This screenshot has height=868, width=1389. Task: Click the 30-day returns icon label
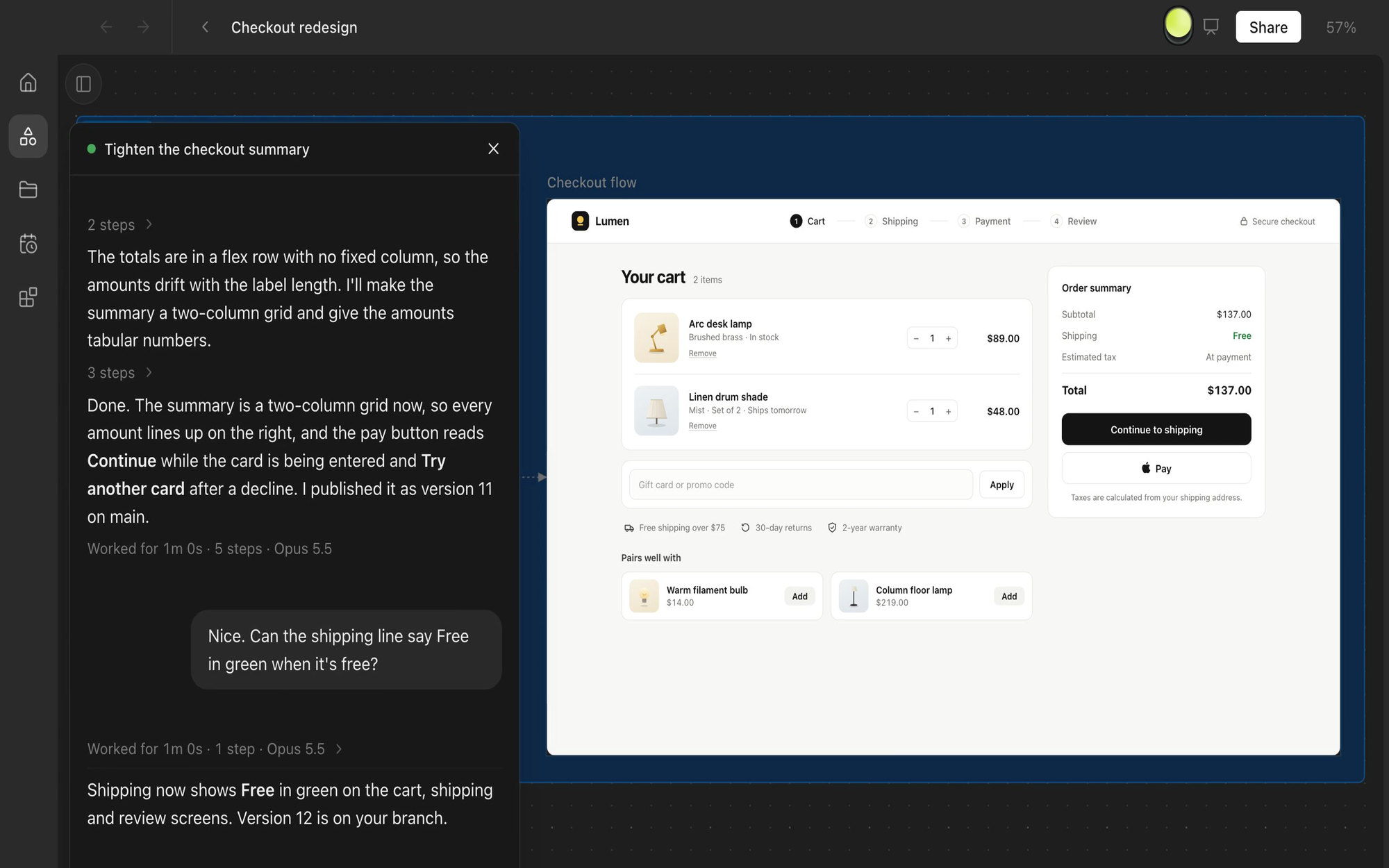[776, 528]
